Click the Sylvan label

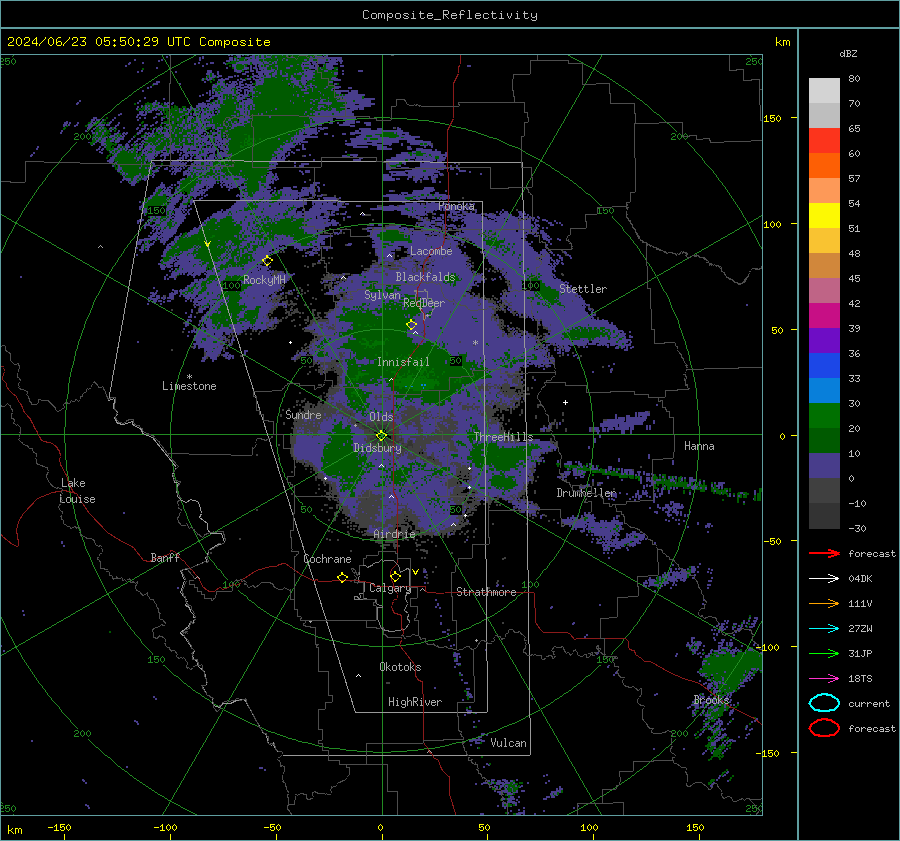[382, 295]
